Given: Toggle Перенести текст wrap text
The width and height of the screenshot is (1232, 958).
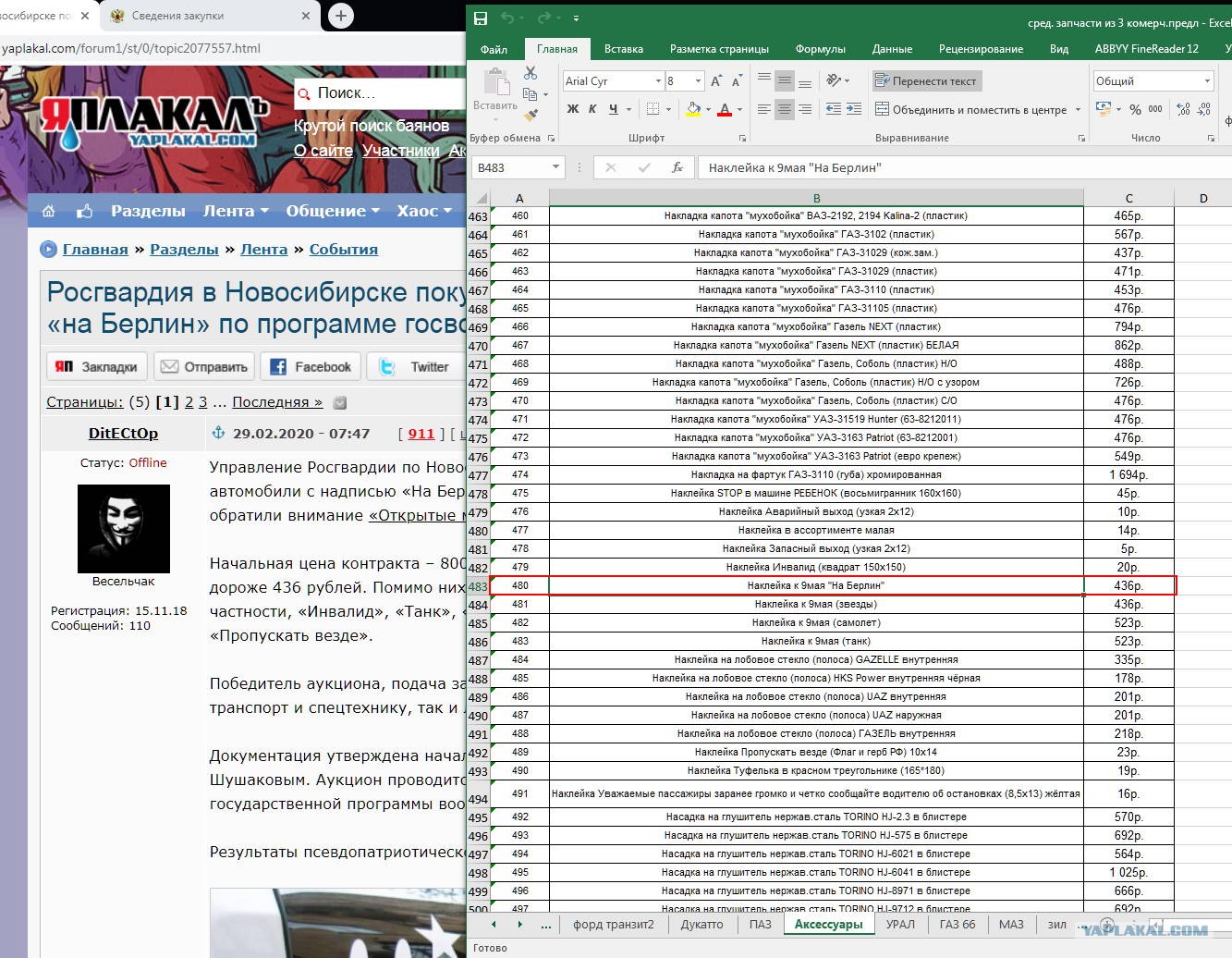Looking at the screenshot, I should coord(926,81).
